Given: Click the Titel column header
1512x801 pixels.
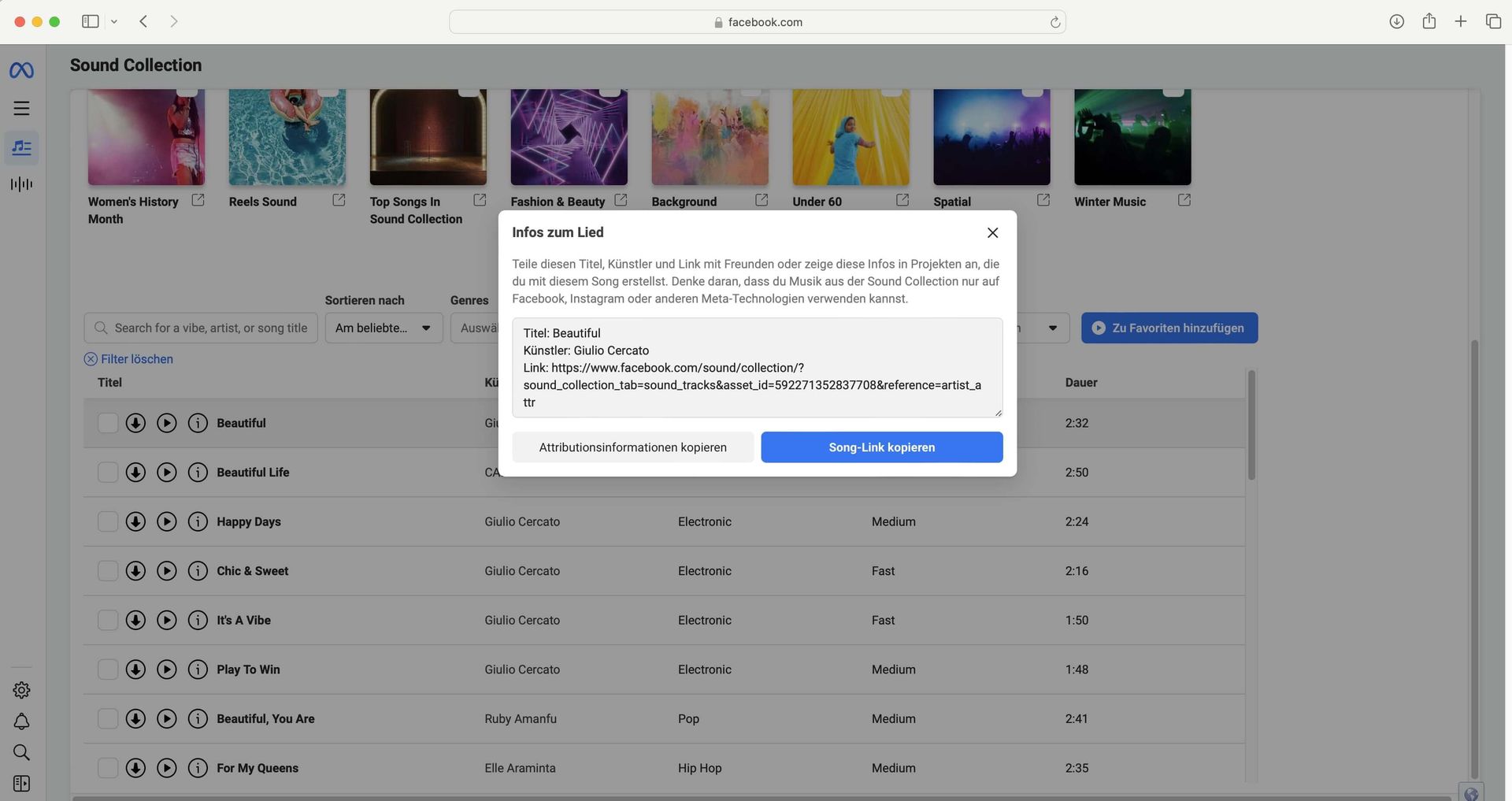Looking at the screenshot, I should click(109, 383).
